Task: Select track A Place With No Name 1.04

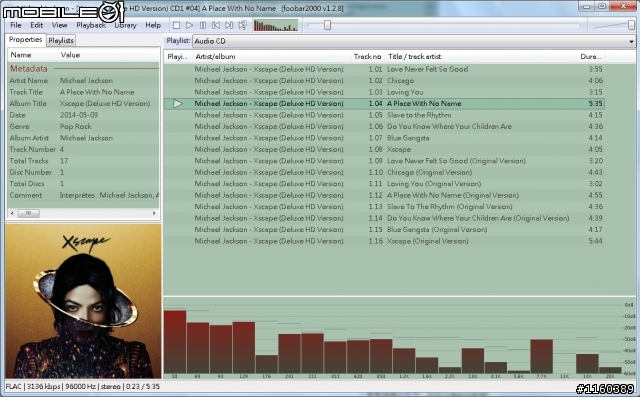Action: 384,104
